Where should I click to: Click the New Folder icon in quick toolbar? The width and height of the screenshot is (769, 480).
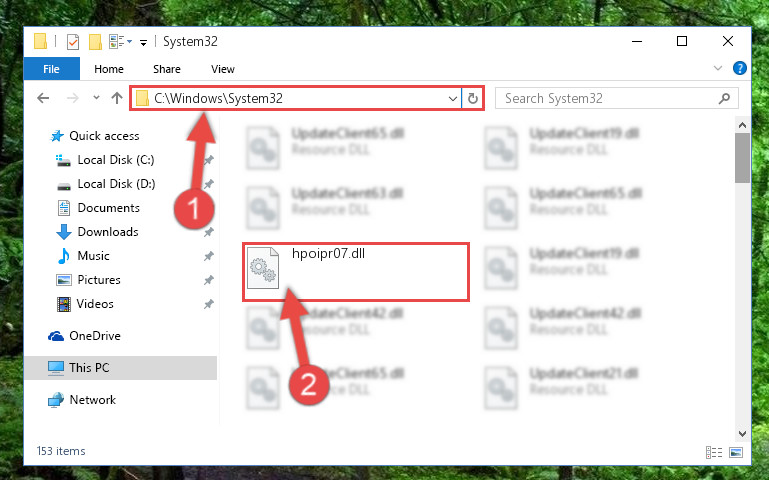click(x=95, y=42)
